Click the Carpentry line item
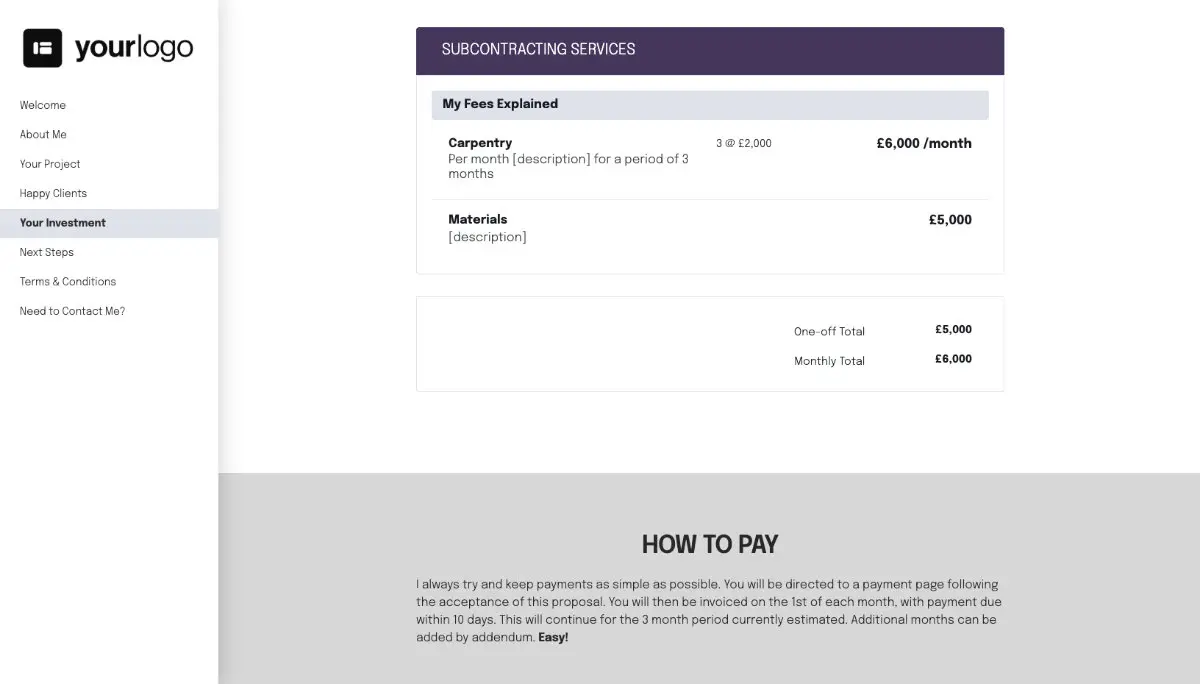 click(x=479, y=142)
